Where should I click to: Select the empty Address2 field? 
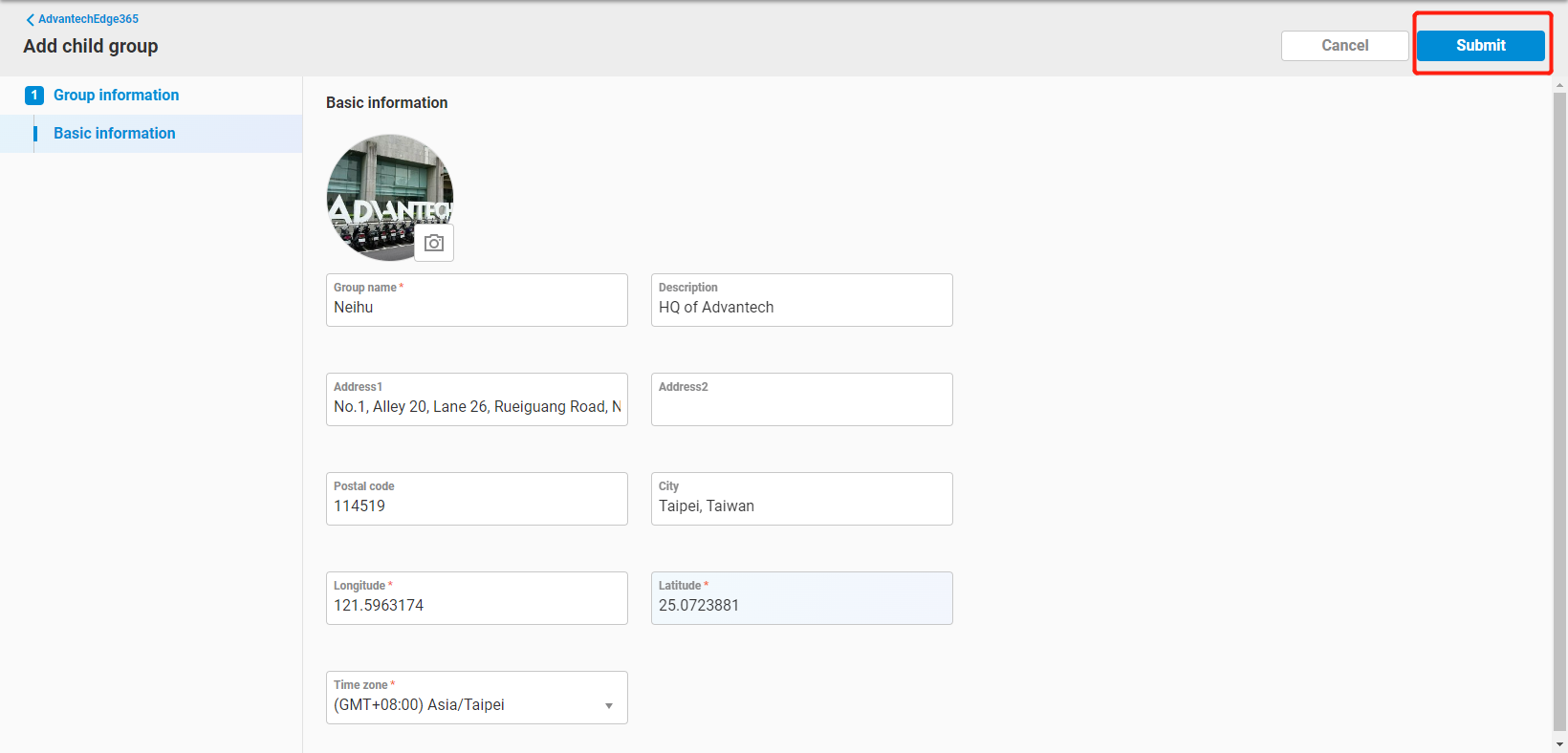[x=801, y=407]
